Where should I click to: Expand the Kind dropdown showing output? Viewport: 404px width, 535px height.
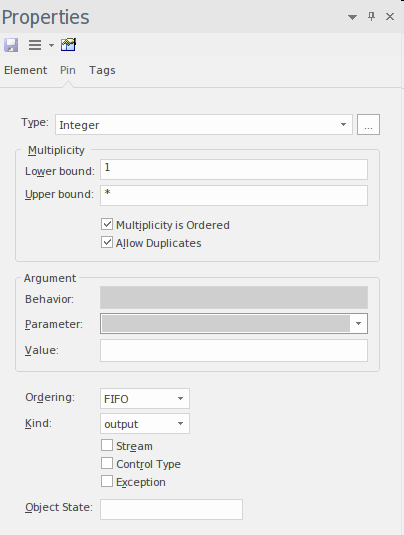145,424
